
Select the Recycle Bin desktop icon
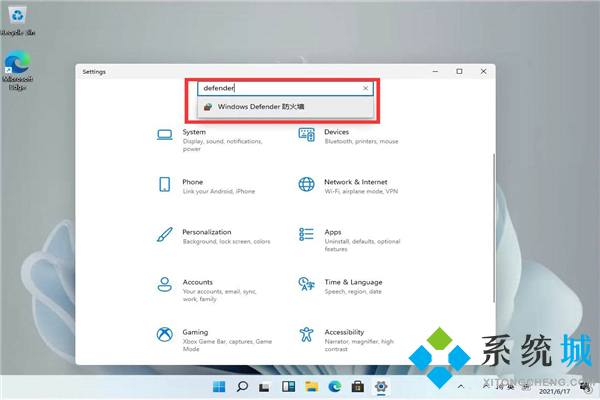click(x=18, y=20)
